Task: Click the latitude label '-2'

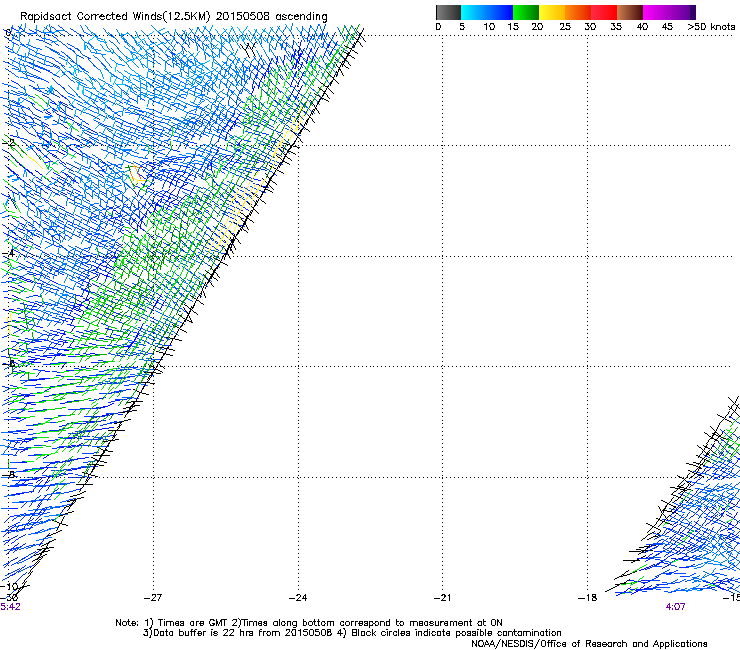Action: tap(9, 143)
